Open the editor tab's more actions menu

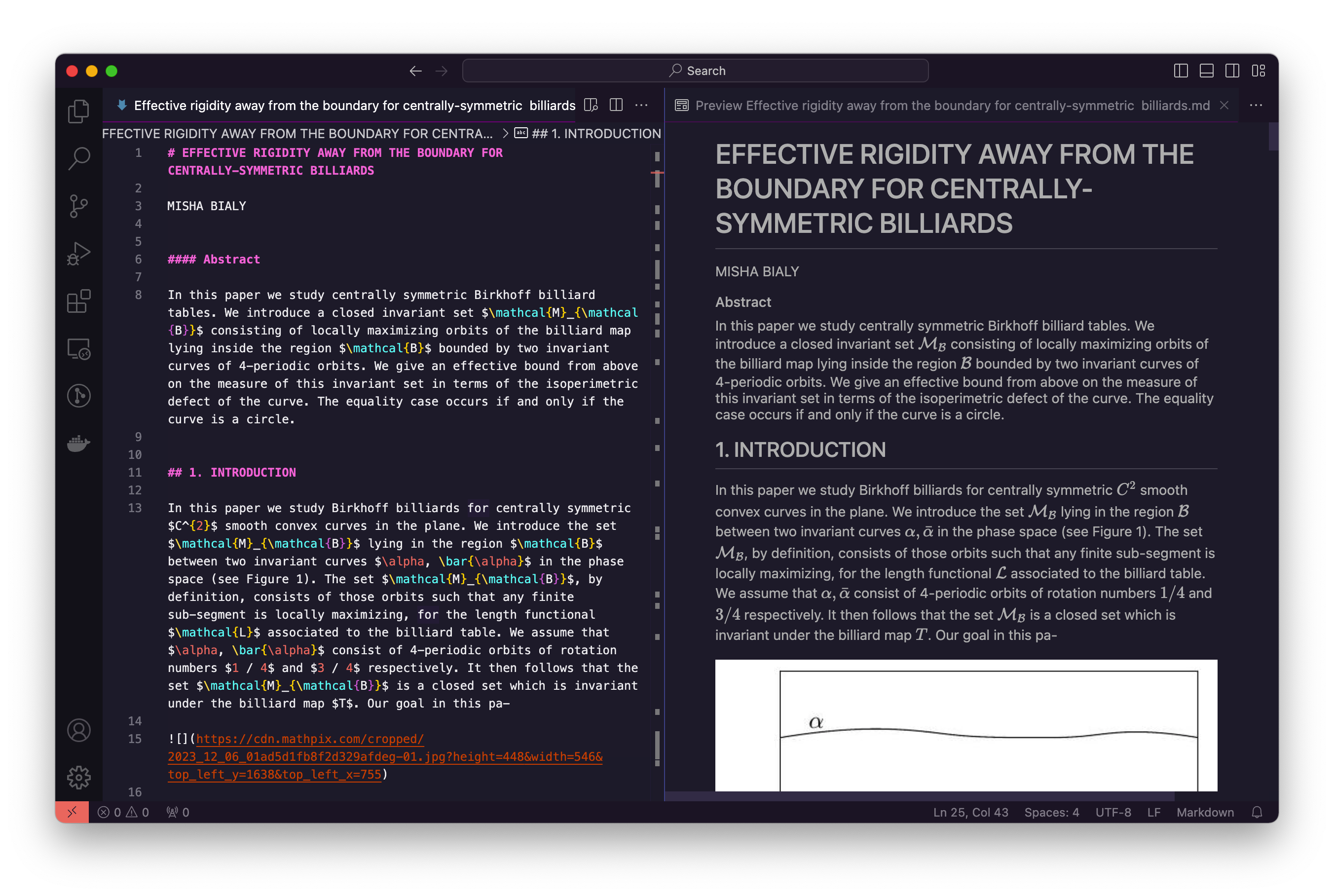click(641, 105)
